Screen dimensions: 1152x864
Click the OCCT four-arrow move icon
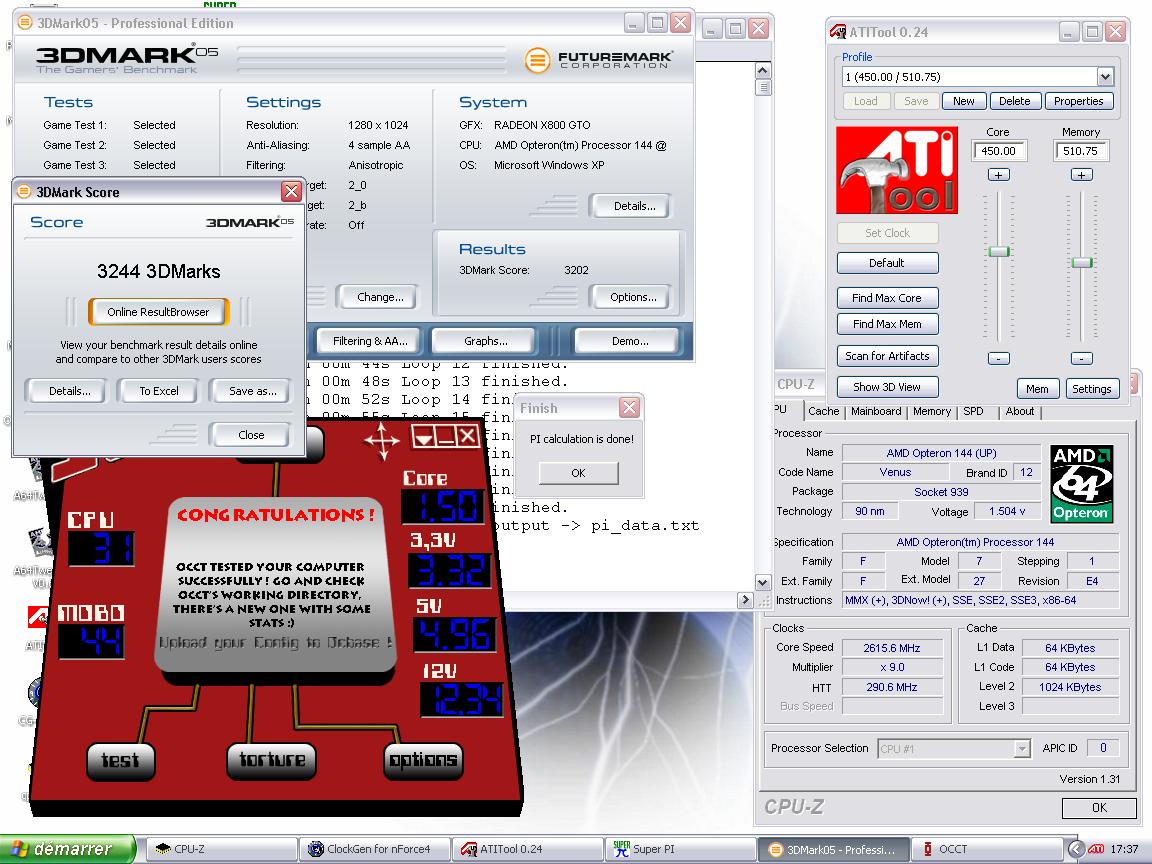pos(382,441)
